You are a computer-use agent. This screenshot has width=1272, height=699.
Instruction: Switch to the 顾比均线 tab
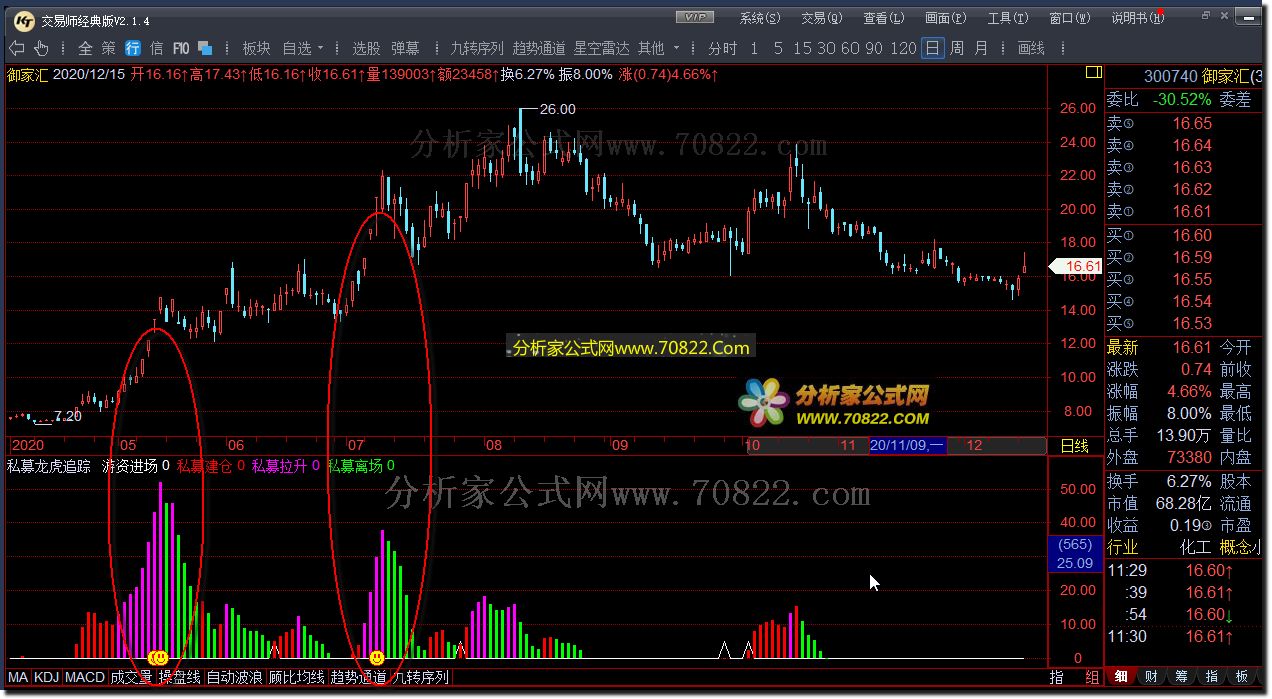click(x=297, y=677)
